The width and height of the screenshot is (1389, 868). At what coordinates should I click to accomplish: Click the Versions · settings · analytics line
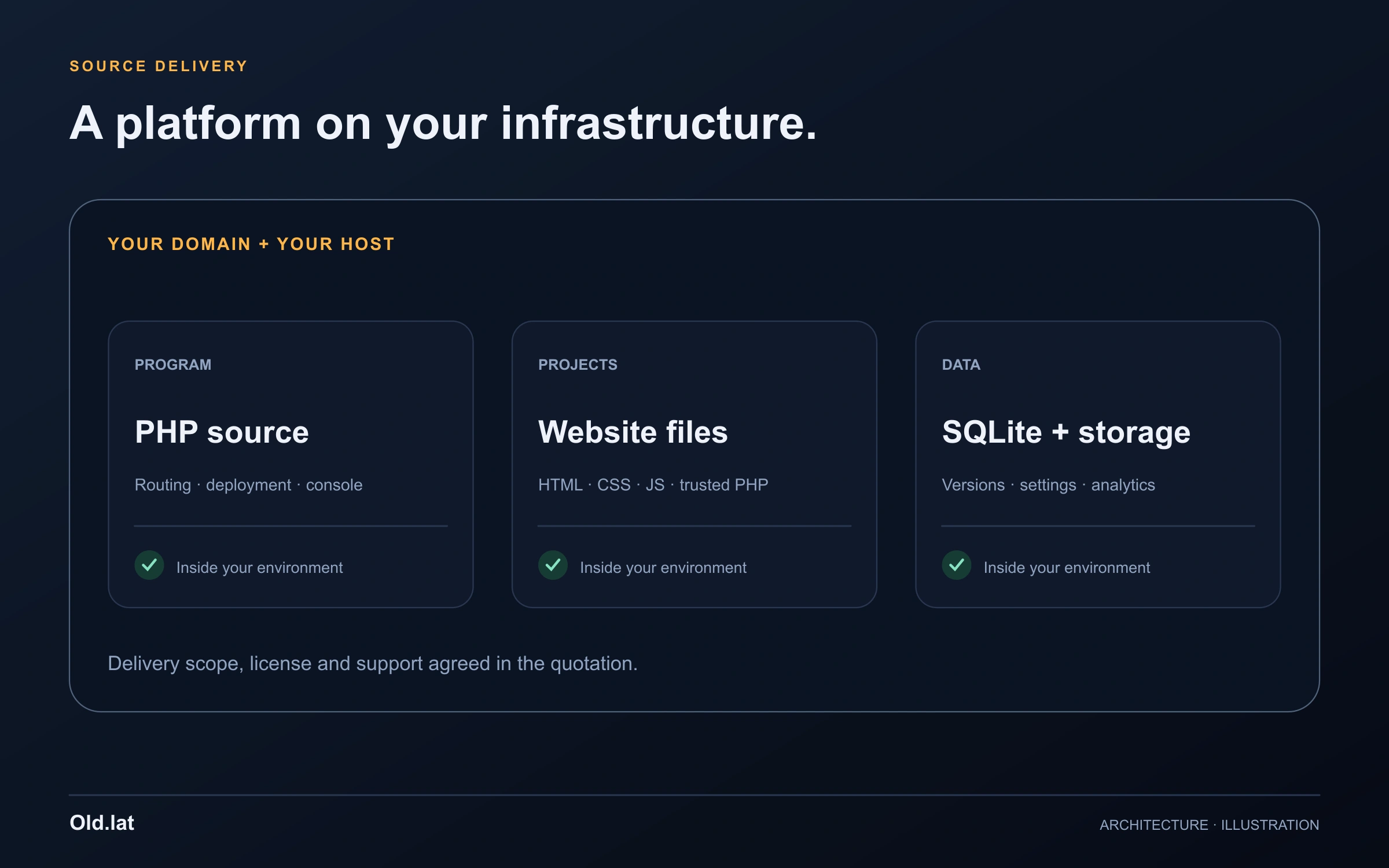point(1048,485)
